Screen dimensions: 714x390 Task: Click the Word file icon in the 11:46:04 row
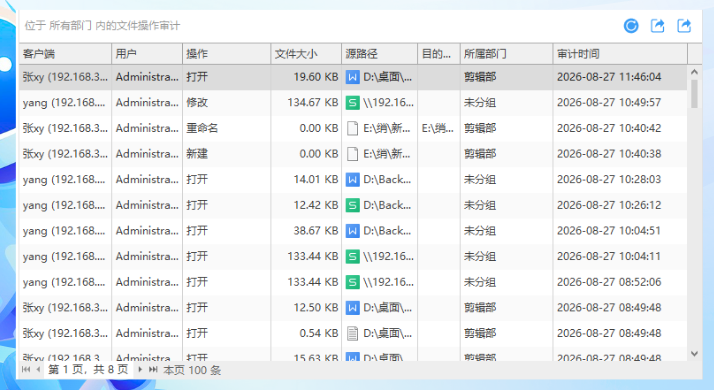click(x=352, y=77)
